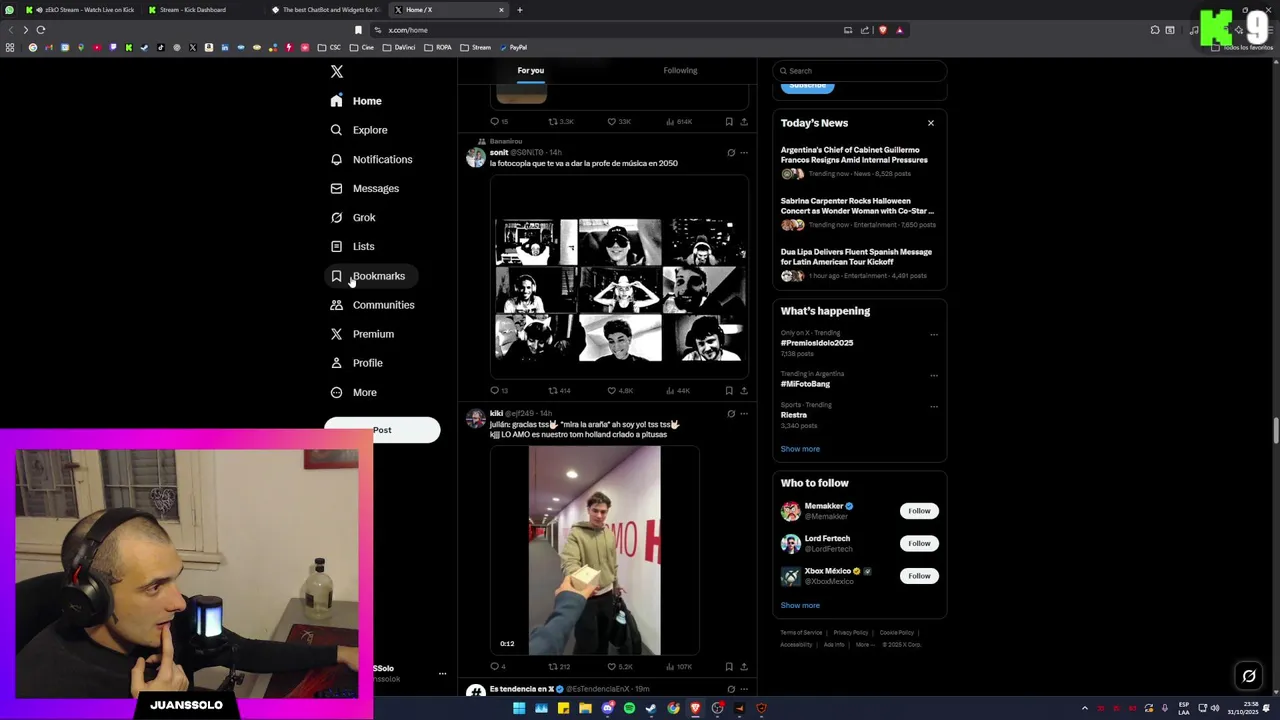Image resolution: width=1280 pixels, height=720 pixels.
Task: Open Messages in the sidebar
Action: 365,189
